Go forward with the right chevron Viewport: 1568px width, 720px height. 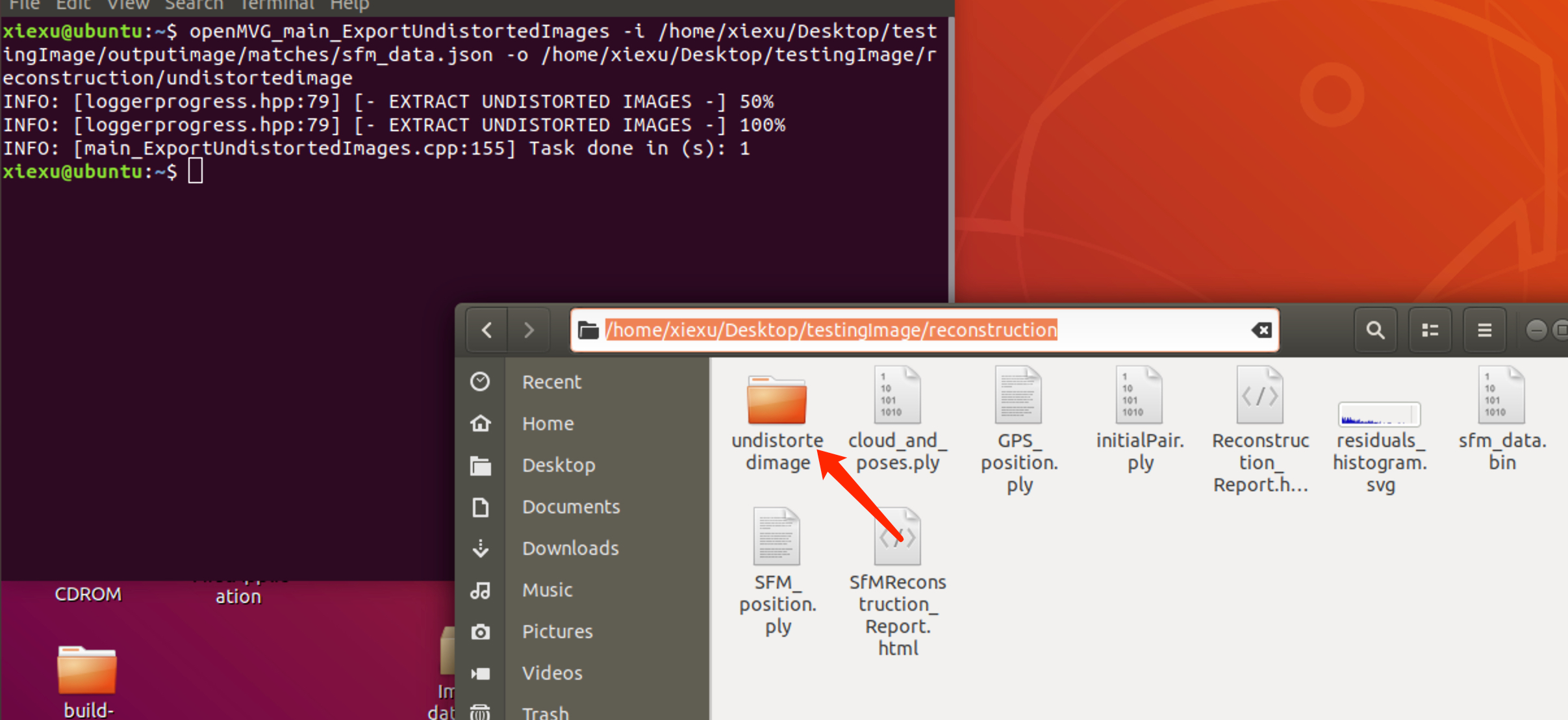(x=529, y=330)
